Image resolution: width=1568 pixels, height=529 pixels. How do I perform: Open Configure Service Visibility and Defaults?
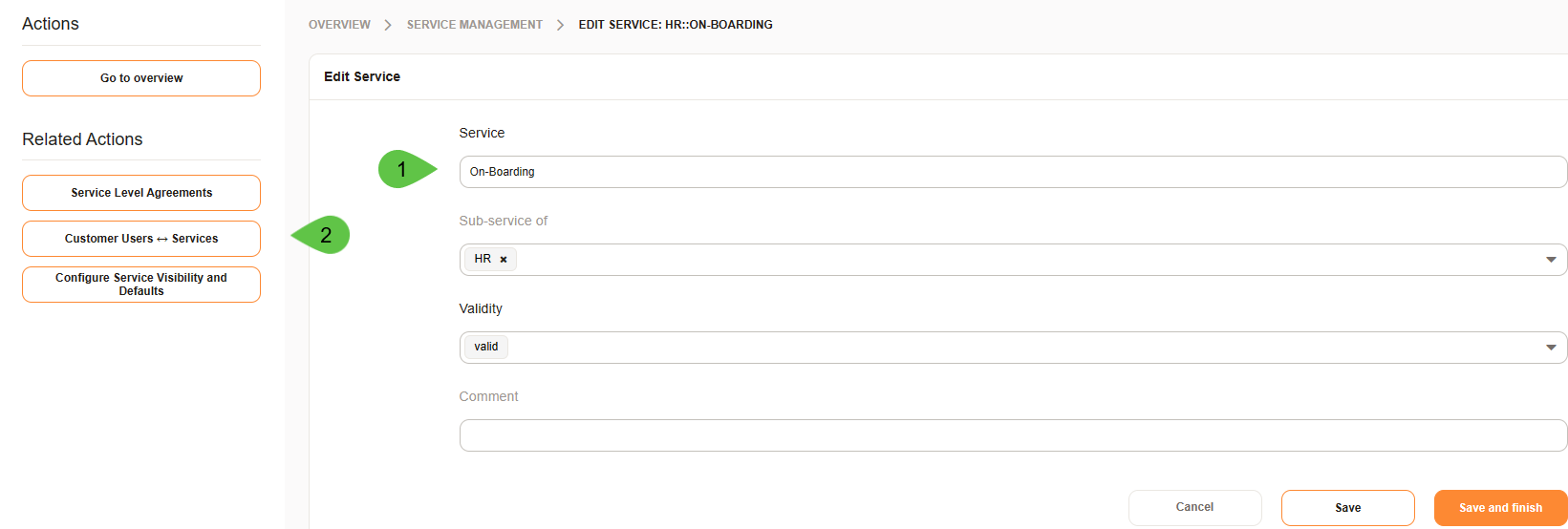coord(141,285)
